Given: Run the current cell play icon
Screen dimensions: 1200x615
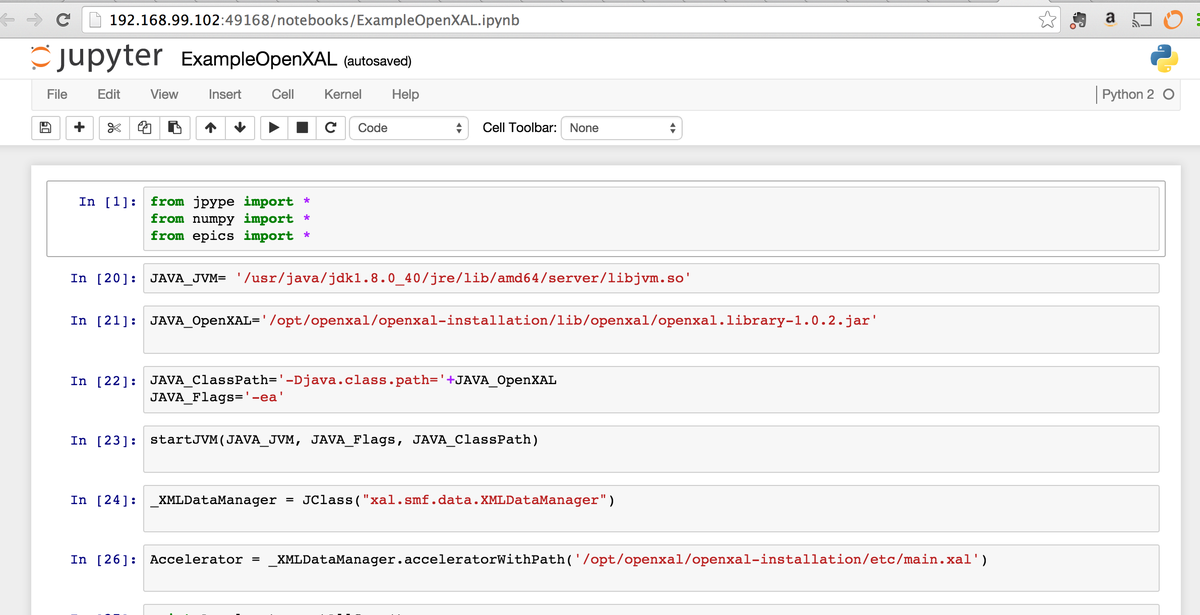Looking at the screenshot, I should (x=273, y=128).
